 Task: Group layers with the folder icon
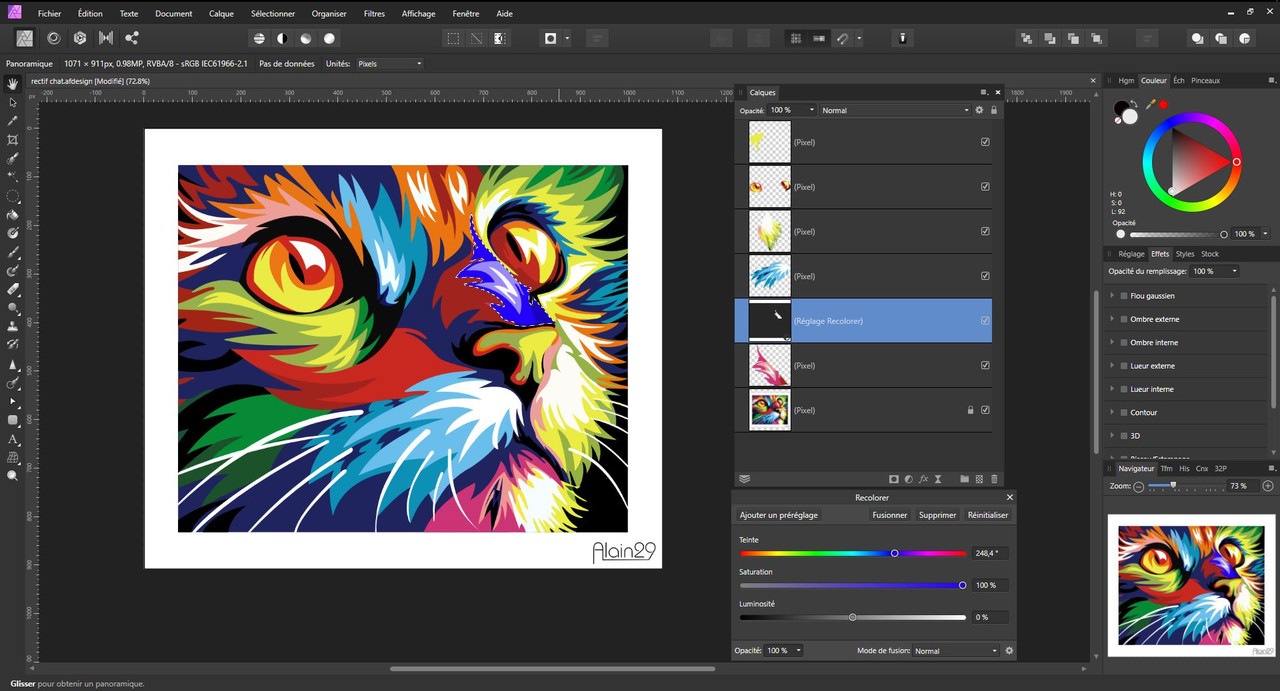click(x=965, y=479)
